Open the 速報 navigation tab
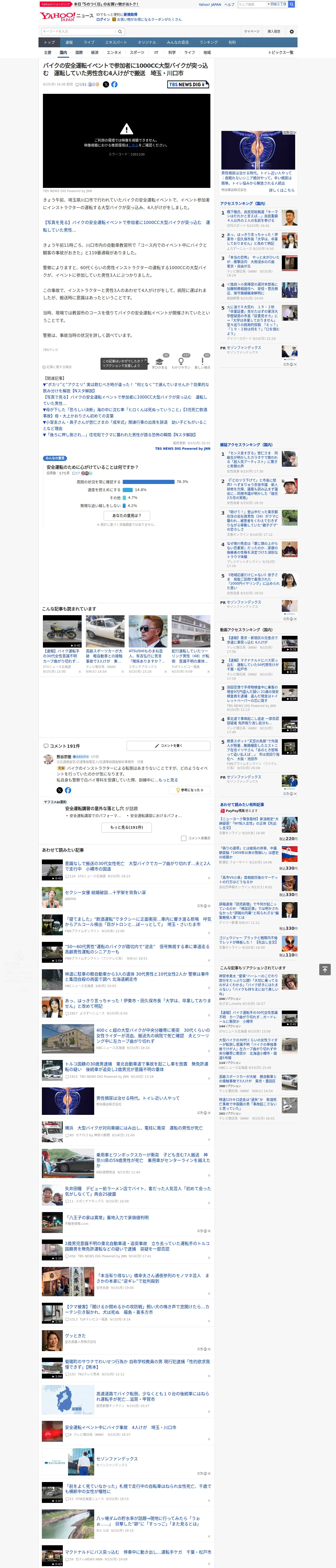This screenshot has height=1568, width=336. [x=69, y=43]
